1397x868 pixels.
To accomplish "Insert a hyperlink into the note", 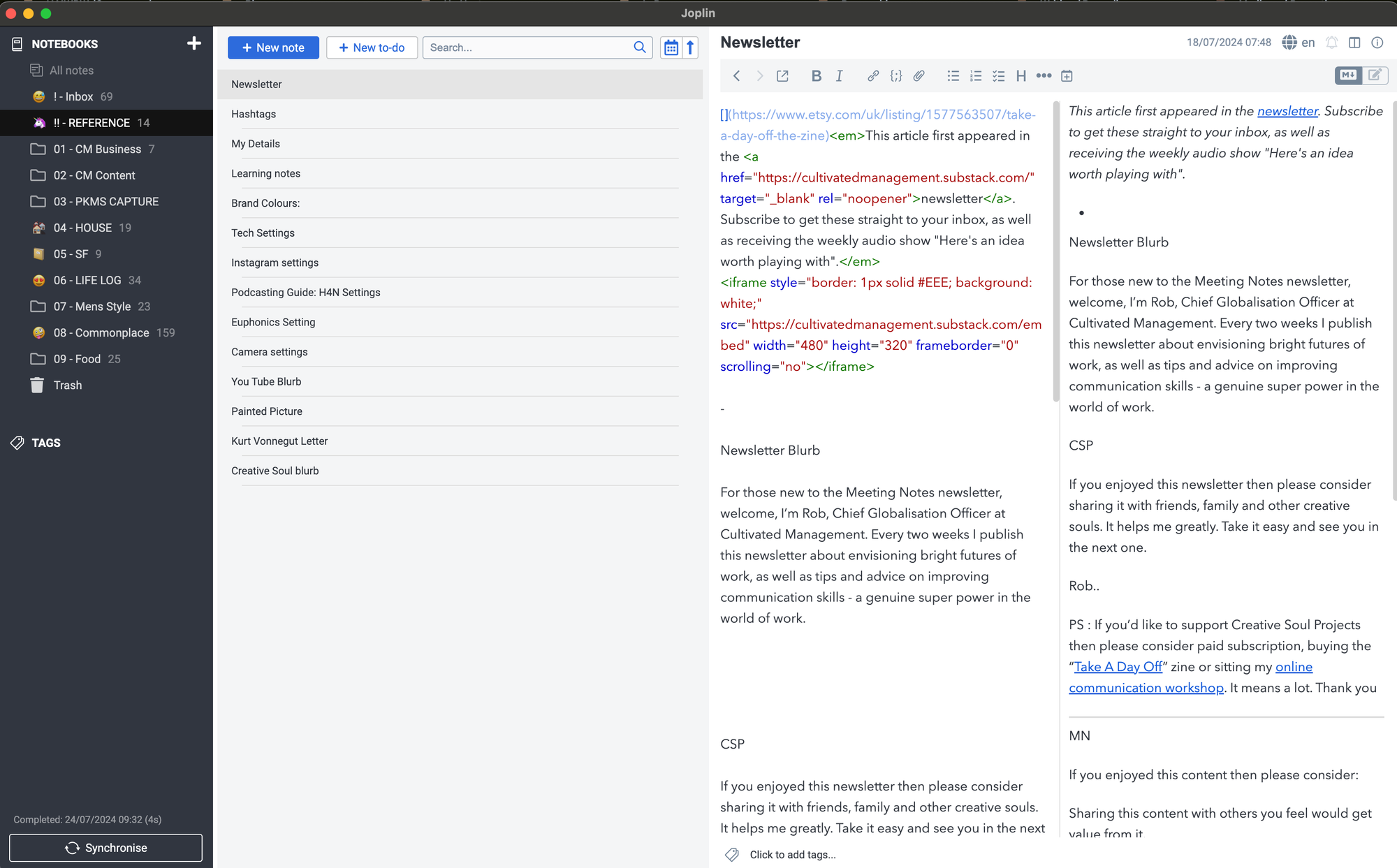I will click(x=872, y=75).
